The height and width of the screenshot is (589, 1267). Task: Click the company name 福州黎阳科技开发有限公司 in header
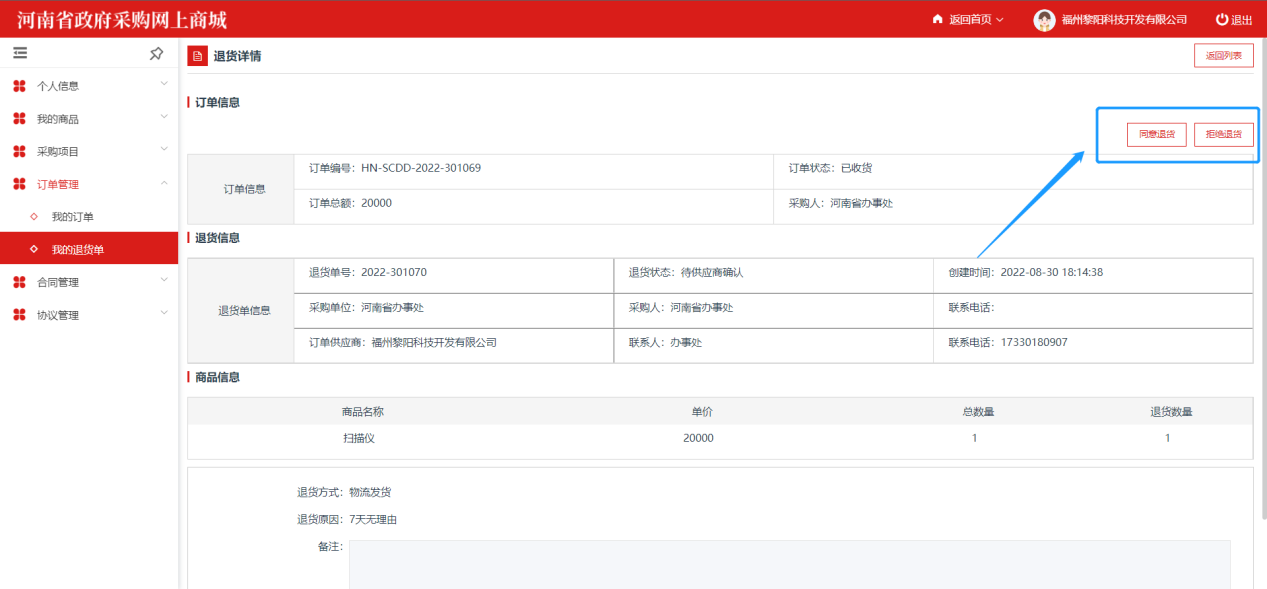[1124, 20]
